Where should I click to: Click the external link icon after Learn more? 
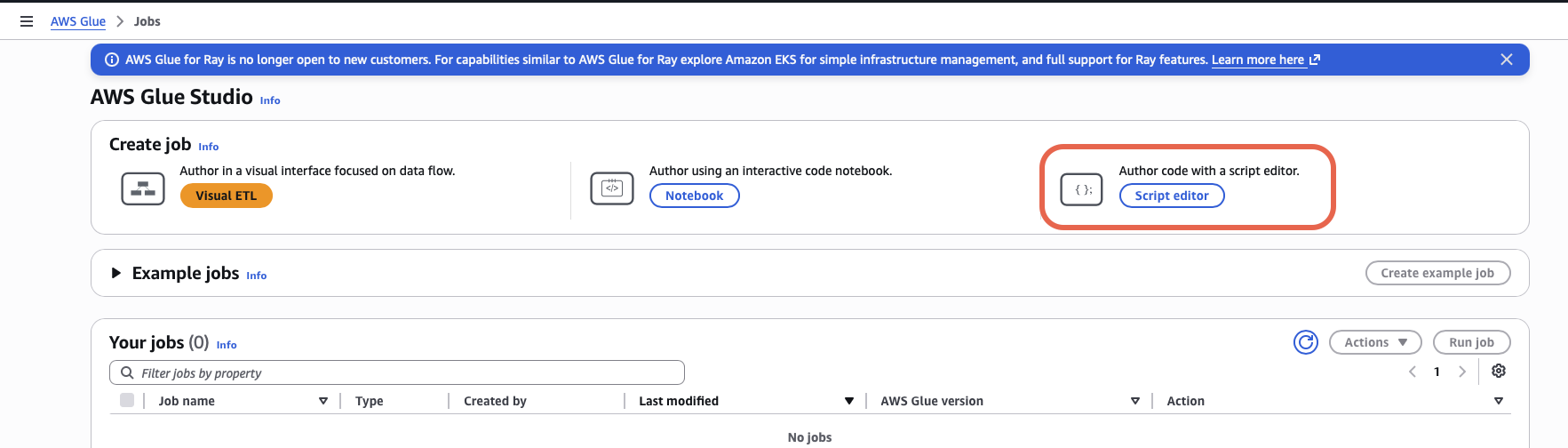[1315, 60]
